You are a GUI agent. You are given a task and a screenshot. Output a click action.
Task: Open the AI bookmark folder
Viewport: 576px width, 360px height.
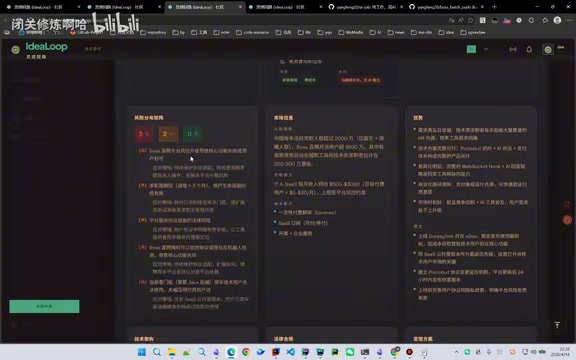(x=375, y=32)
